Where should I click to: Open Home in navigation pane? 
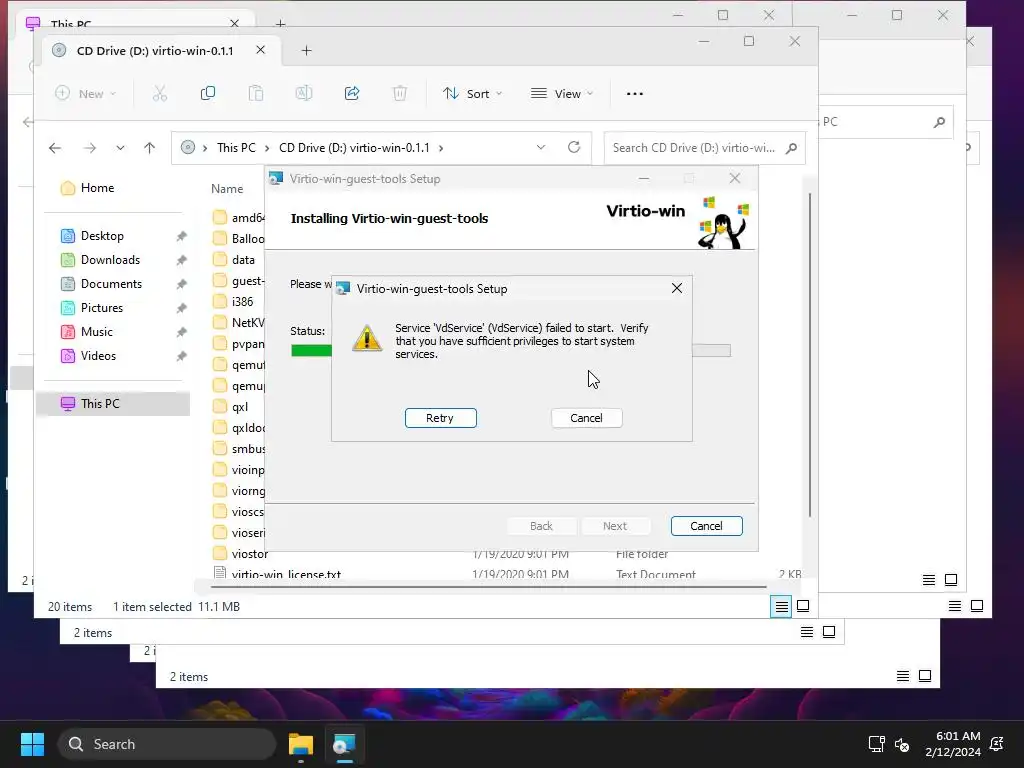pos(97,188)
